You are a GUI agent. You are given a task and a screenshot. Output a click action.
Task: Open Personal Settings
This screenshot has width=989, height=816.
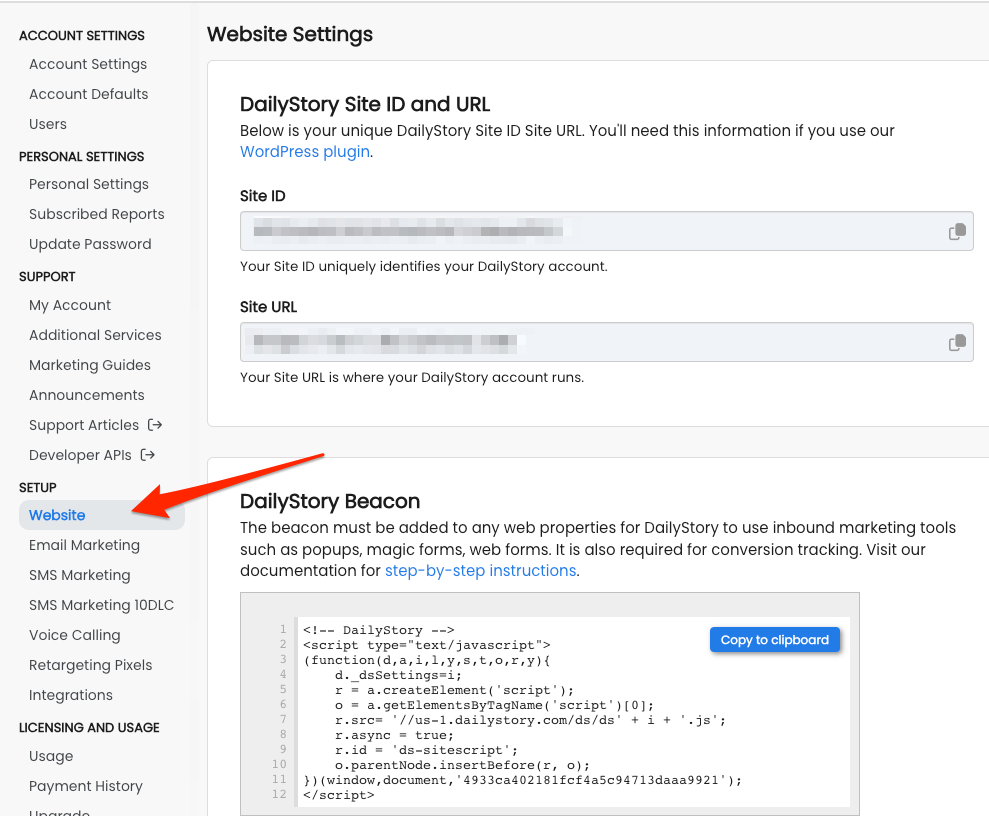(89, 184)
